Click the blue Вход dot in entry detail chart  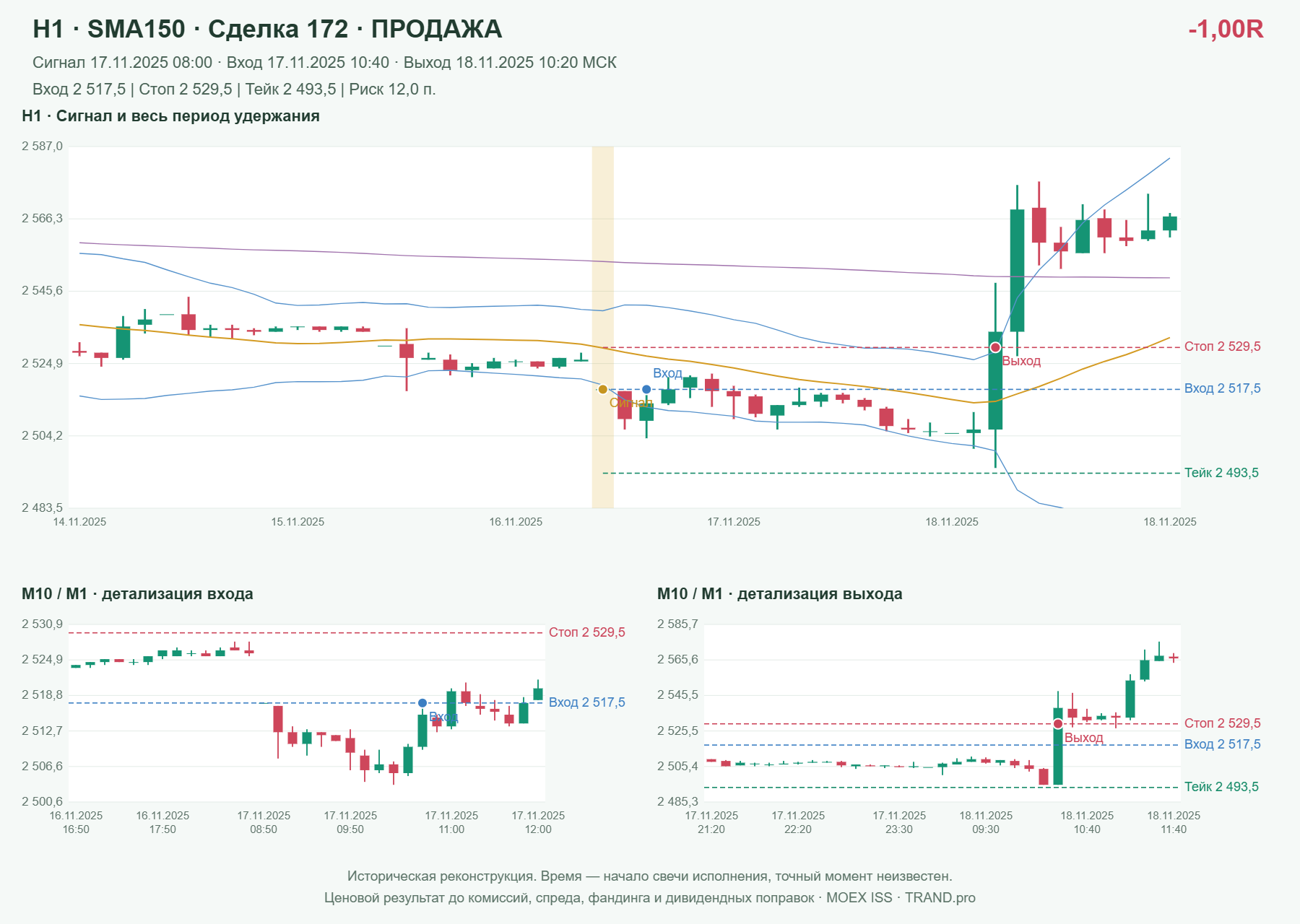click(x=422, y=703)
